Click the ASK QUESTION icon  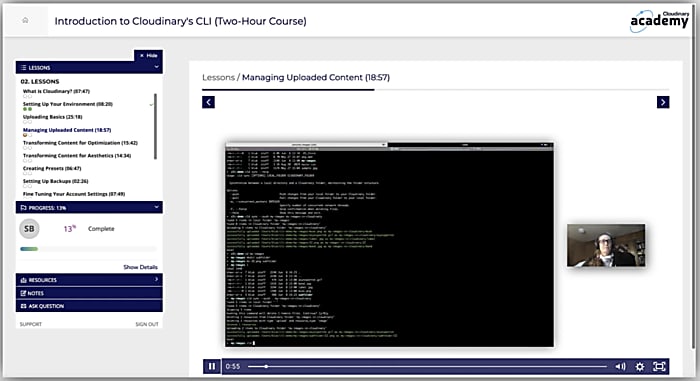(x=24, y=306)
